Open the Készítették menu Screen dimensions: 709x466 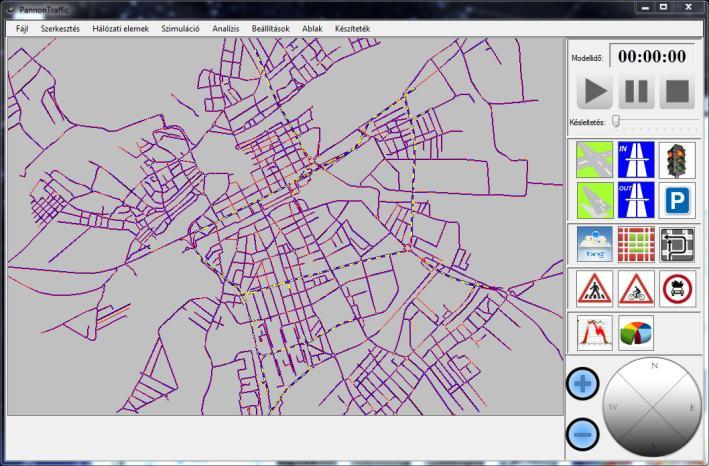point(352,28)
